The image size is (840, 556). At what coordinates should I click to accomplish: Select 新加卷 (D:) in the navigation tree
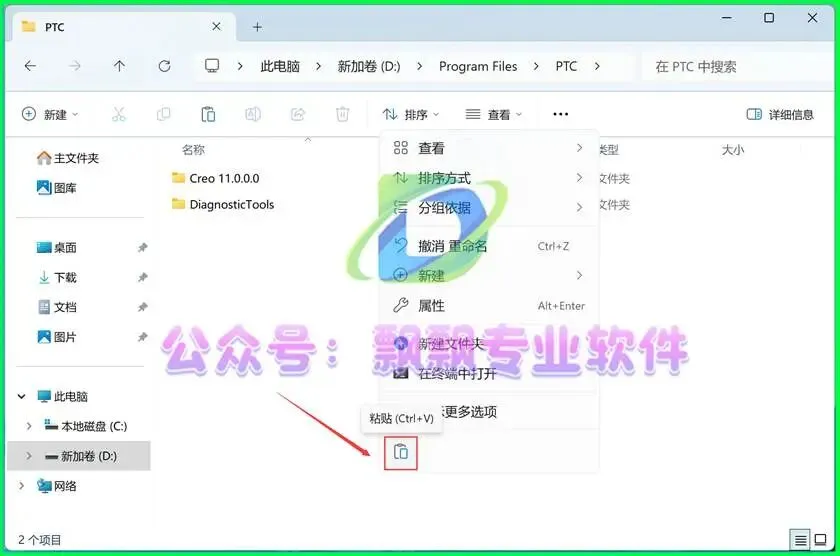(81, 456)
